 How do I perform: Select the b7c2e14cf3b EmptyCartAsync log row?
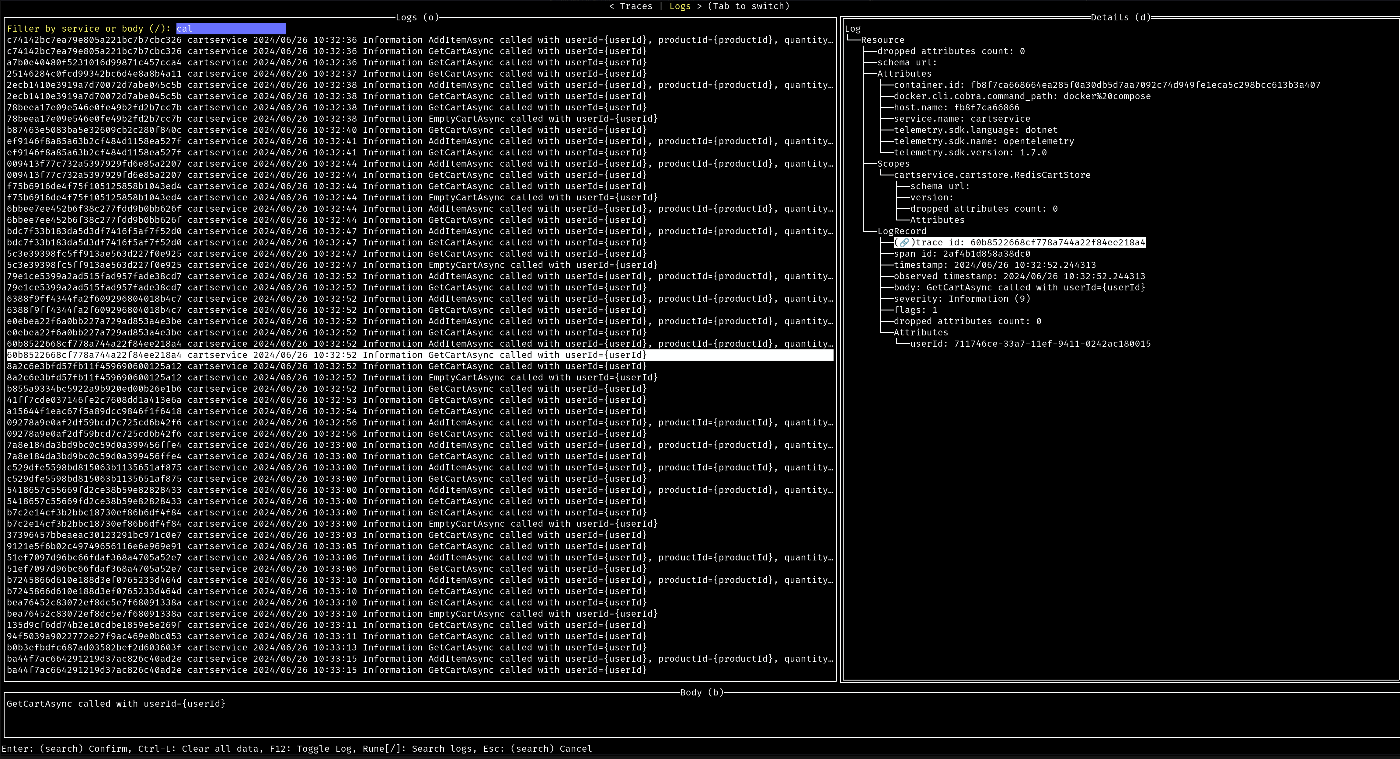point(420,523)
